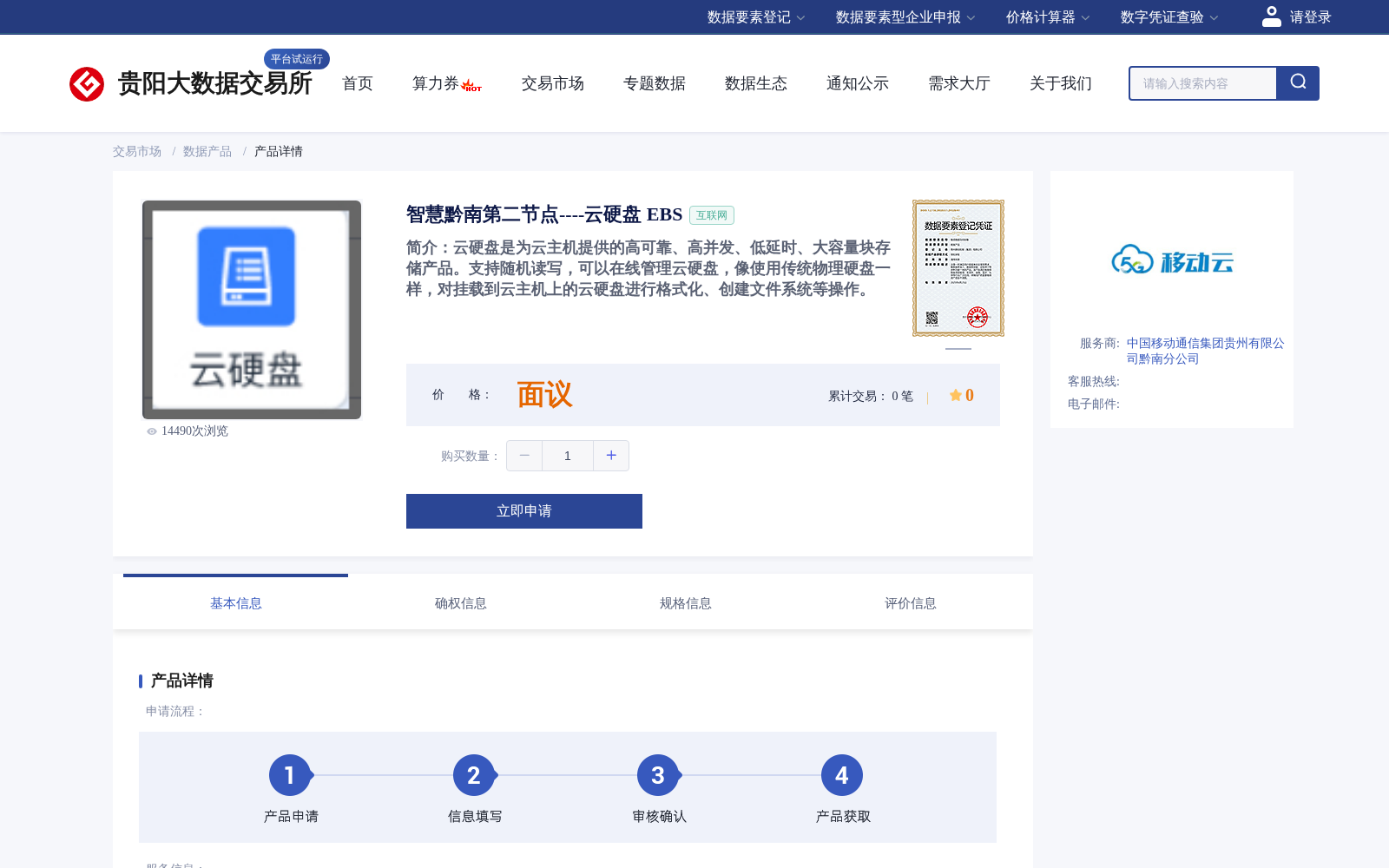Open the 通知公示 nav item

[858, 83]
